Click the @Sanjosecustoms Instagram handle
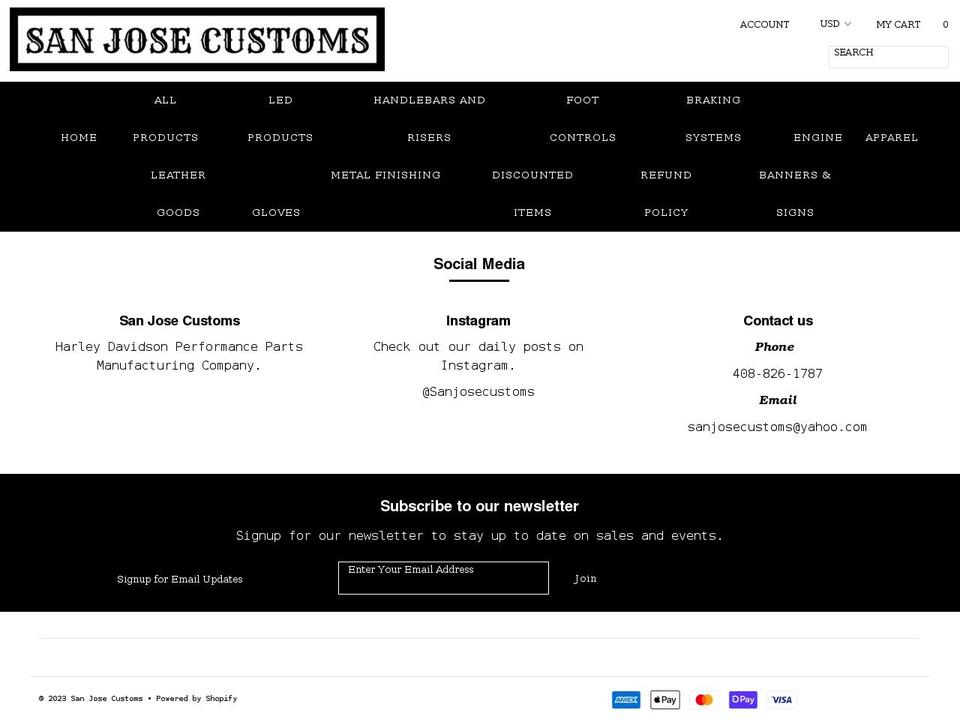This screenshot has width=960, height=728. click(478, 392)
